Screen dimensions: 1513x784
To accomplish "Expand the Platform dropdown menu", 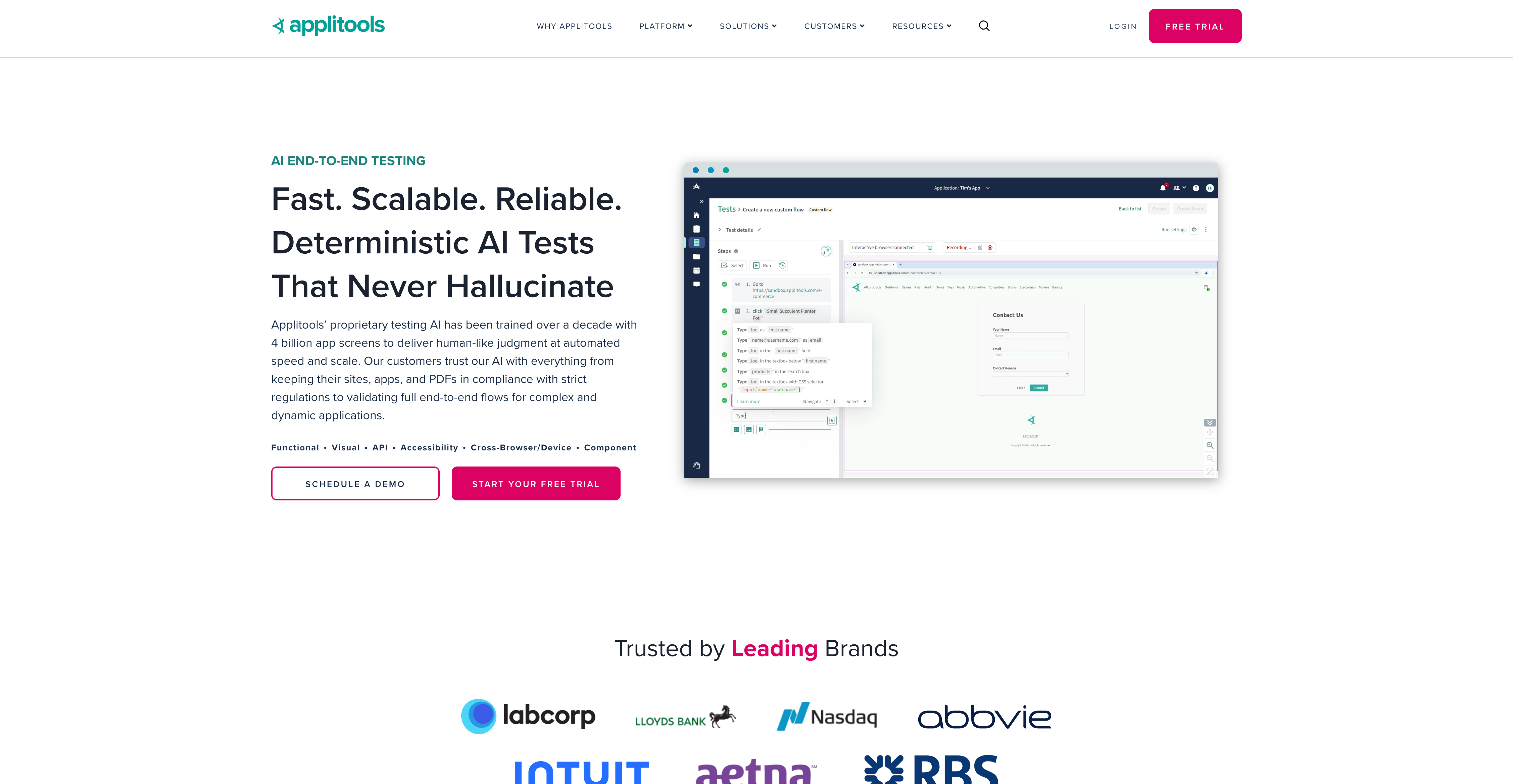I will click(x=666, y=27).
